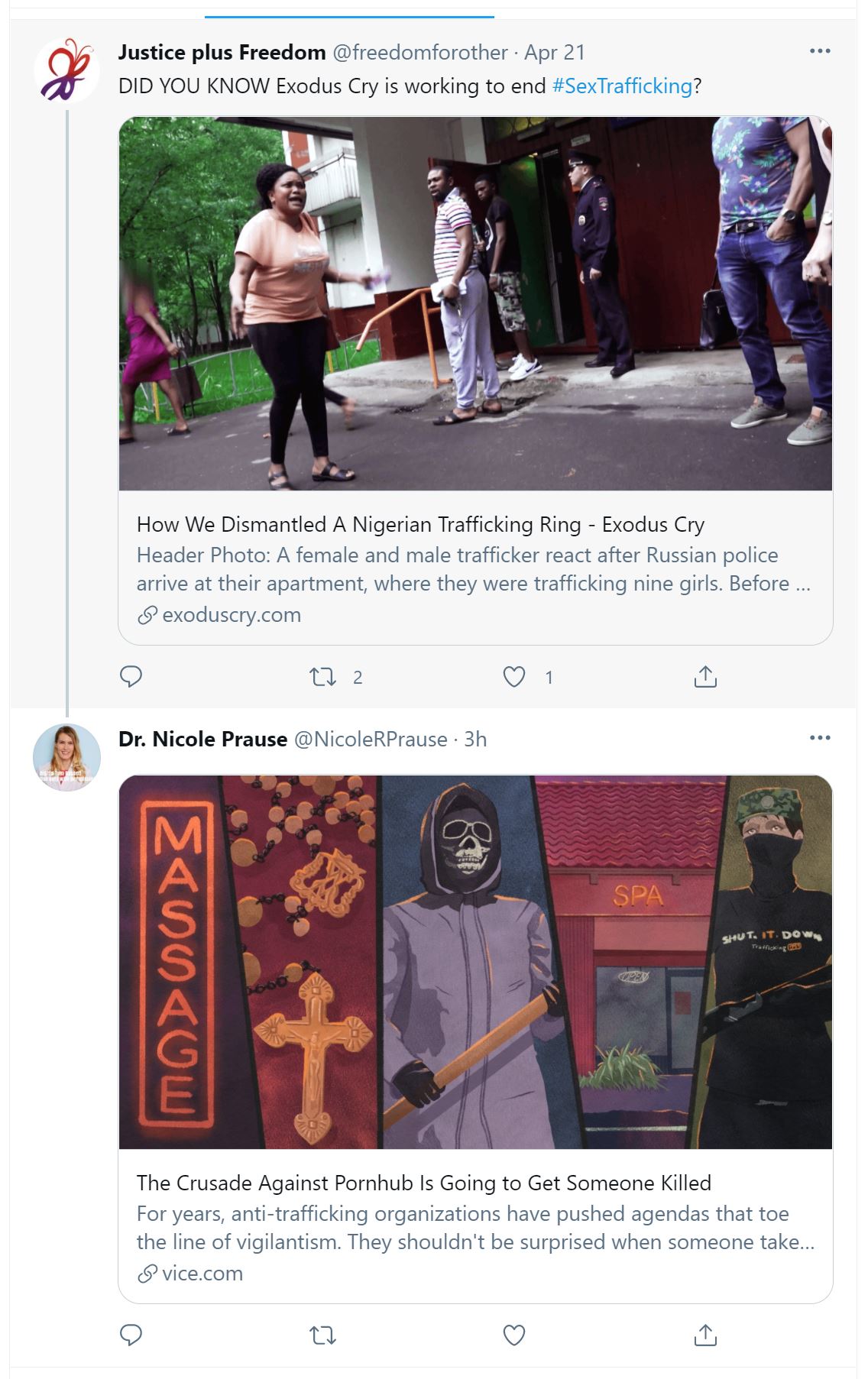Share the Justice plus Freedom tweet
The image size is (868, 1379).
(x=705, y=677)
